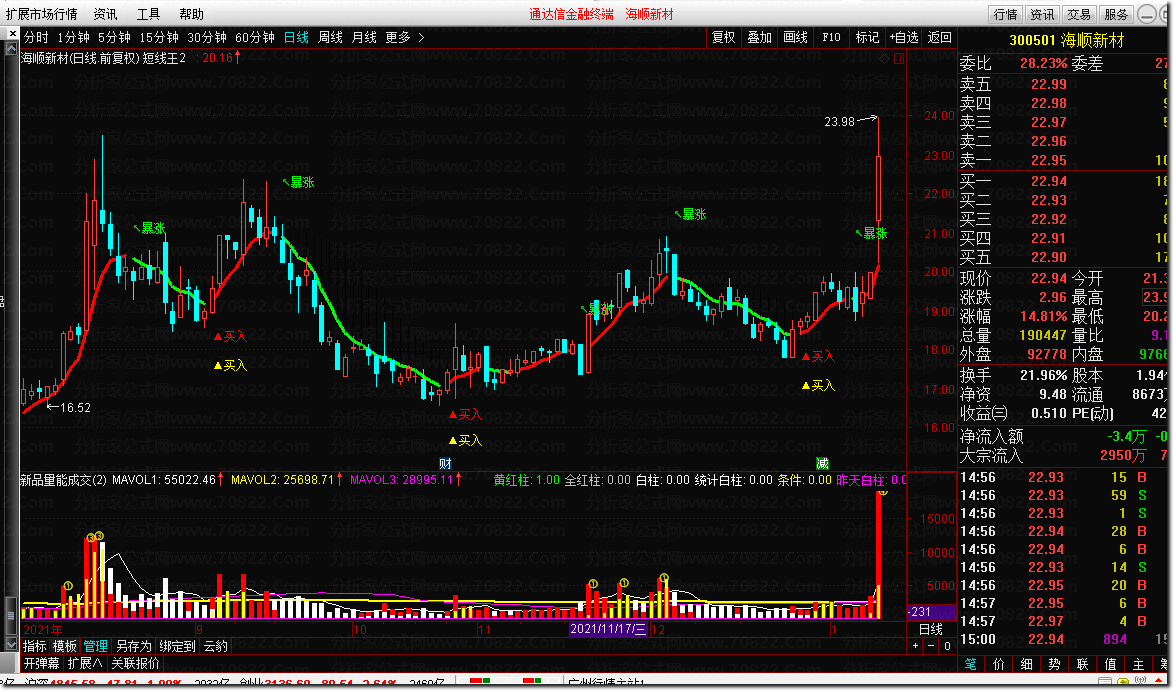Select the 主 tab in the quote panel

coord(1138,664)
